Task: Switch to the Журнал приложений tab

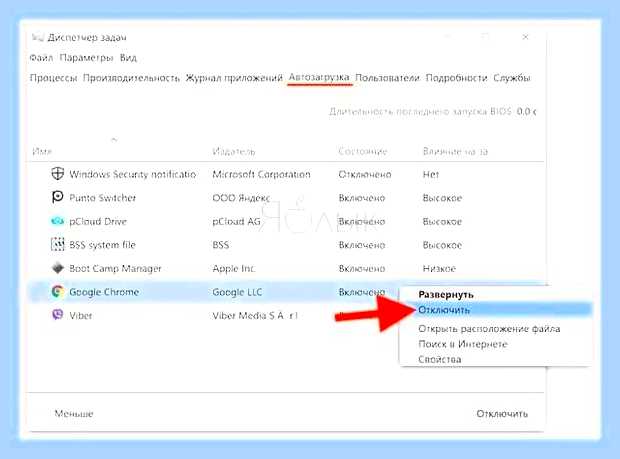Action: 234,78
